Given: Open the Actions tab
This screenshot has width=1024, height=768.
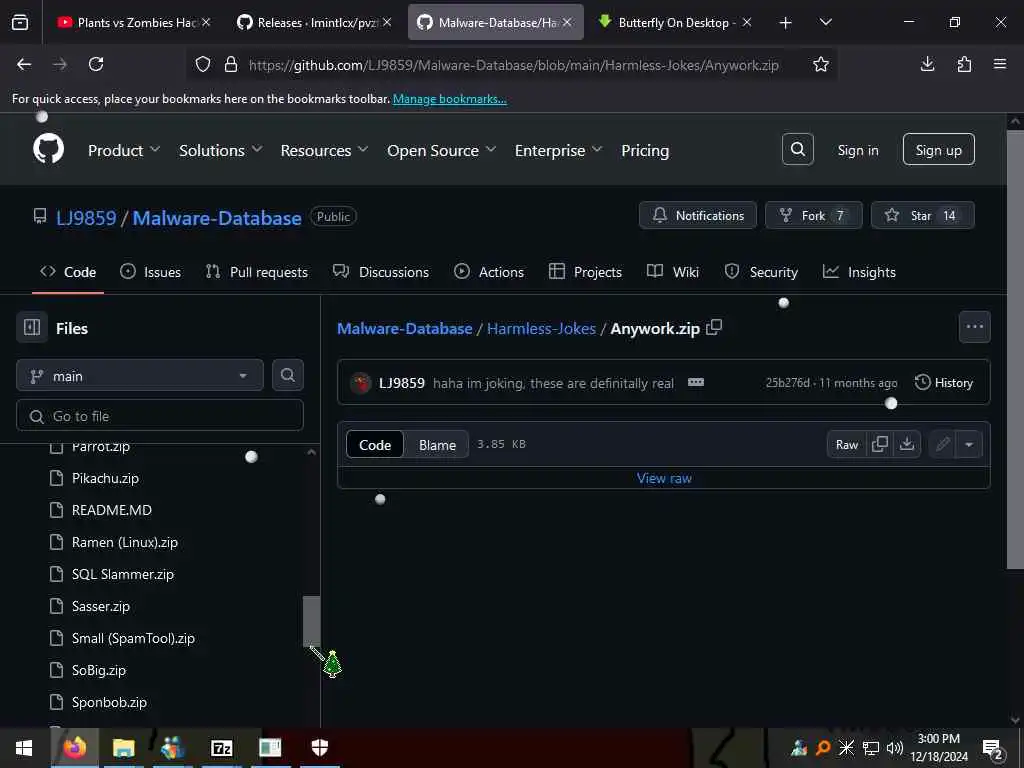Looking at the screenshot, I should 488,272.
